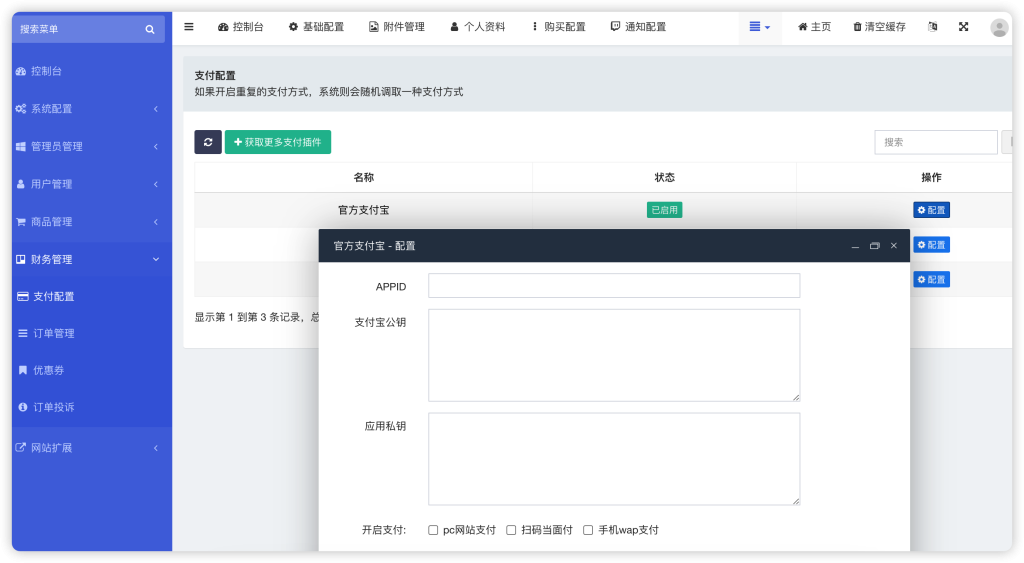The width and height of the screenshot is (1024, 563).
Task: Click the 应用私钥 text area
Action: [614, 459]
